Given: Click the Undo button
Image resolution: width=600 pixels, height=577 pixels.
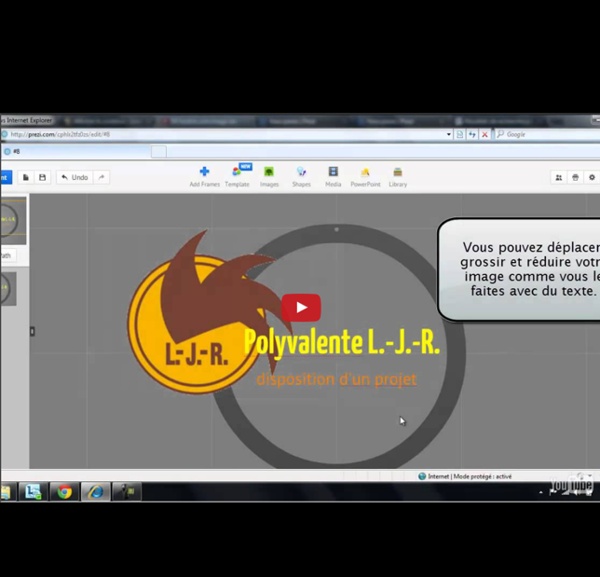Looking at the screenshot, I should tap(75, 177).
